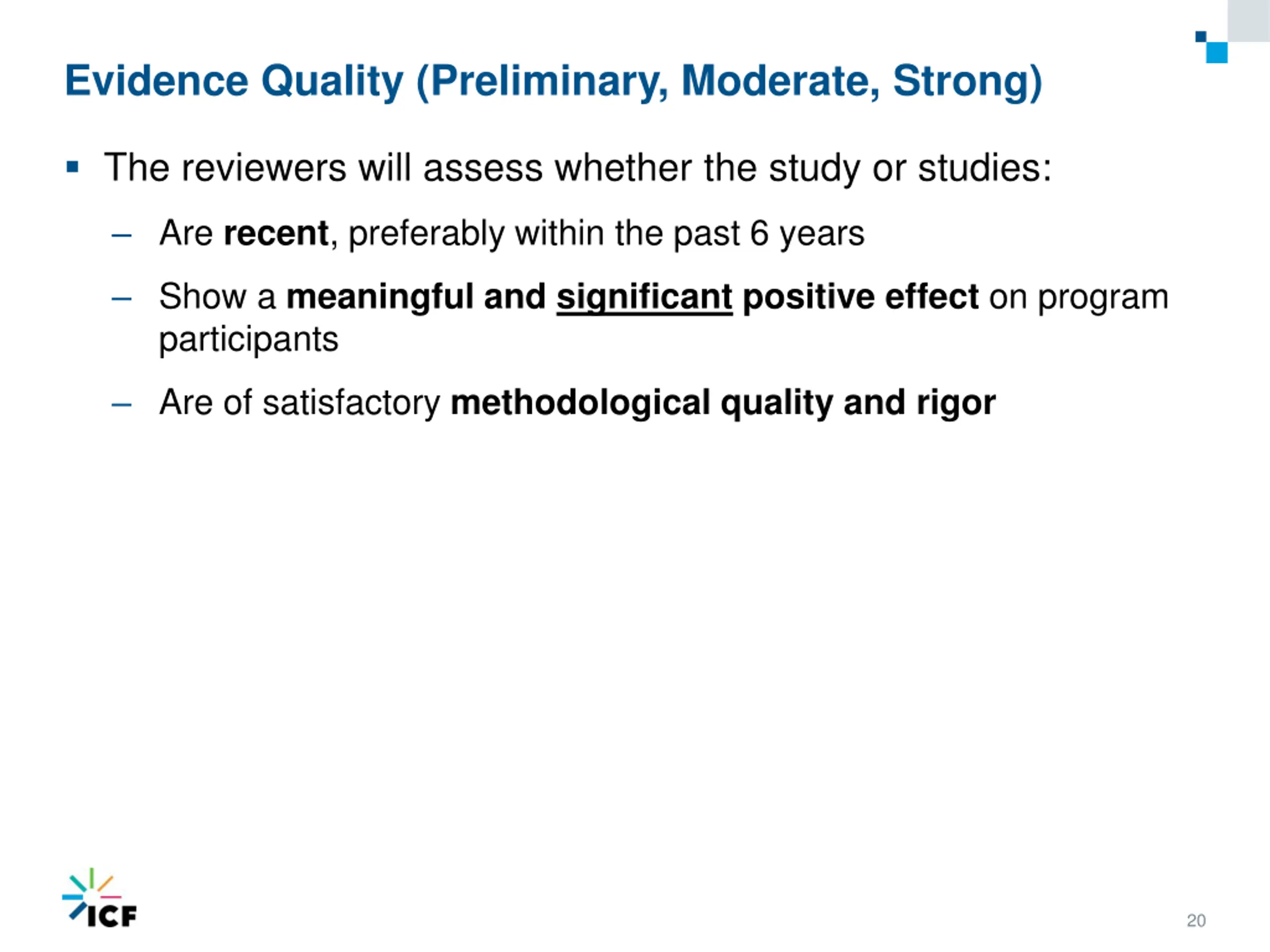Click '(Preliminary, Moderate, Strong)' in the title
Image resolution: width=1270 pixels, height=952 pixels.
click(x=729, y=81)
